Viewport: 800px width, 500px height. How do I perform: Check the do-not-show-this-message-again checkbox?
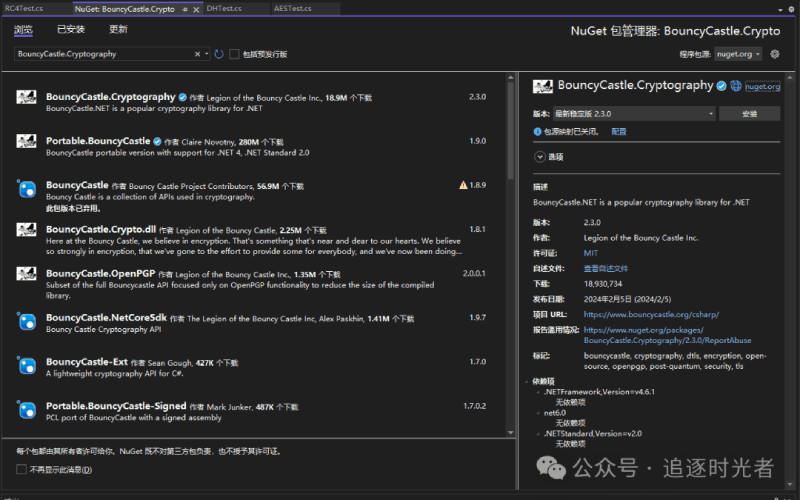point(21,469)
